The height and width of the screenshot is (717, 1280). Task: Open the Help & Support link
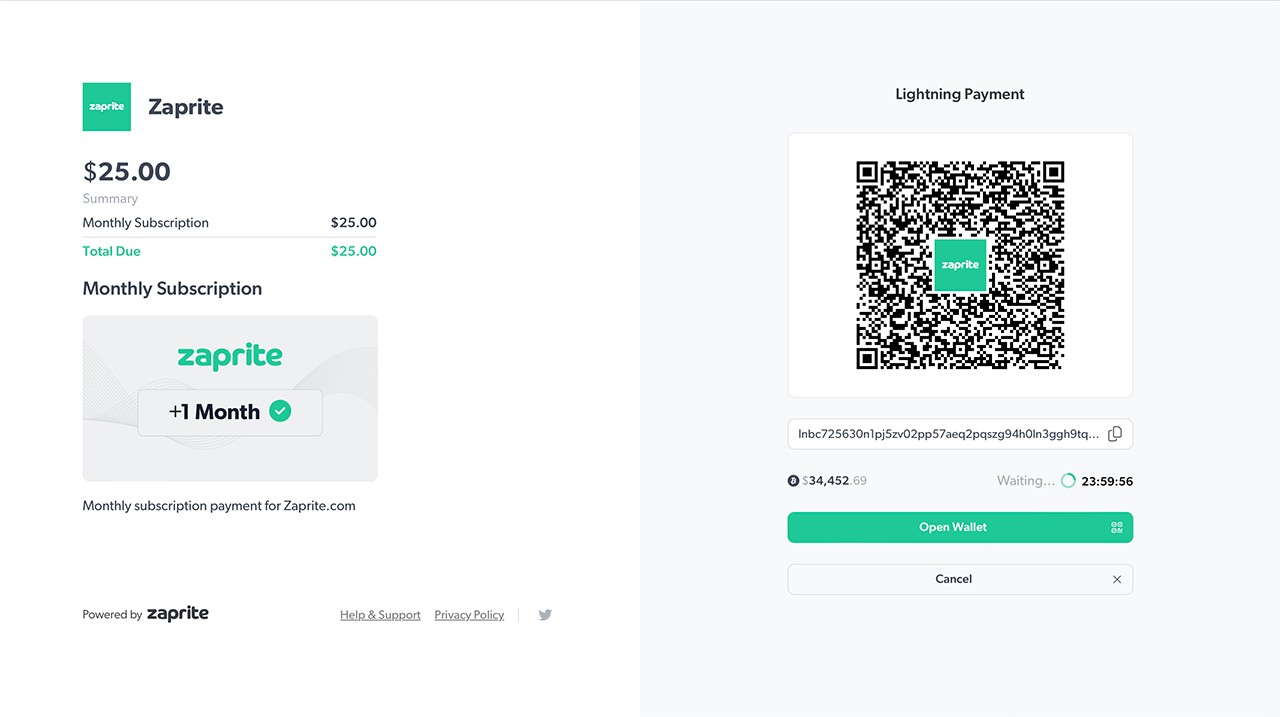point(380,615)
